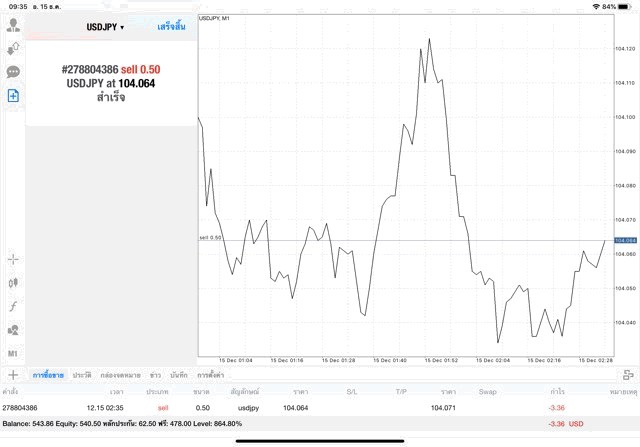Image resolution: width=640 pixels, height=447 pixels.
Task: Click the 104.064 price tag on axis
Action: tap(626, 240)
